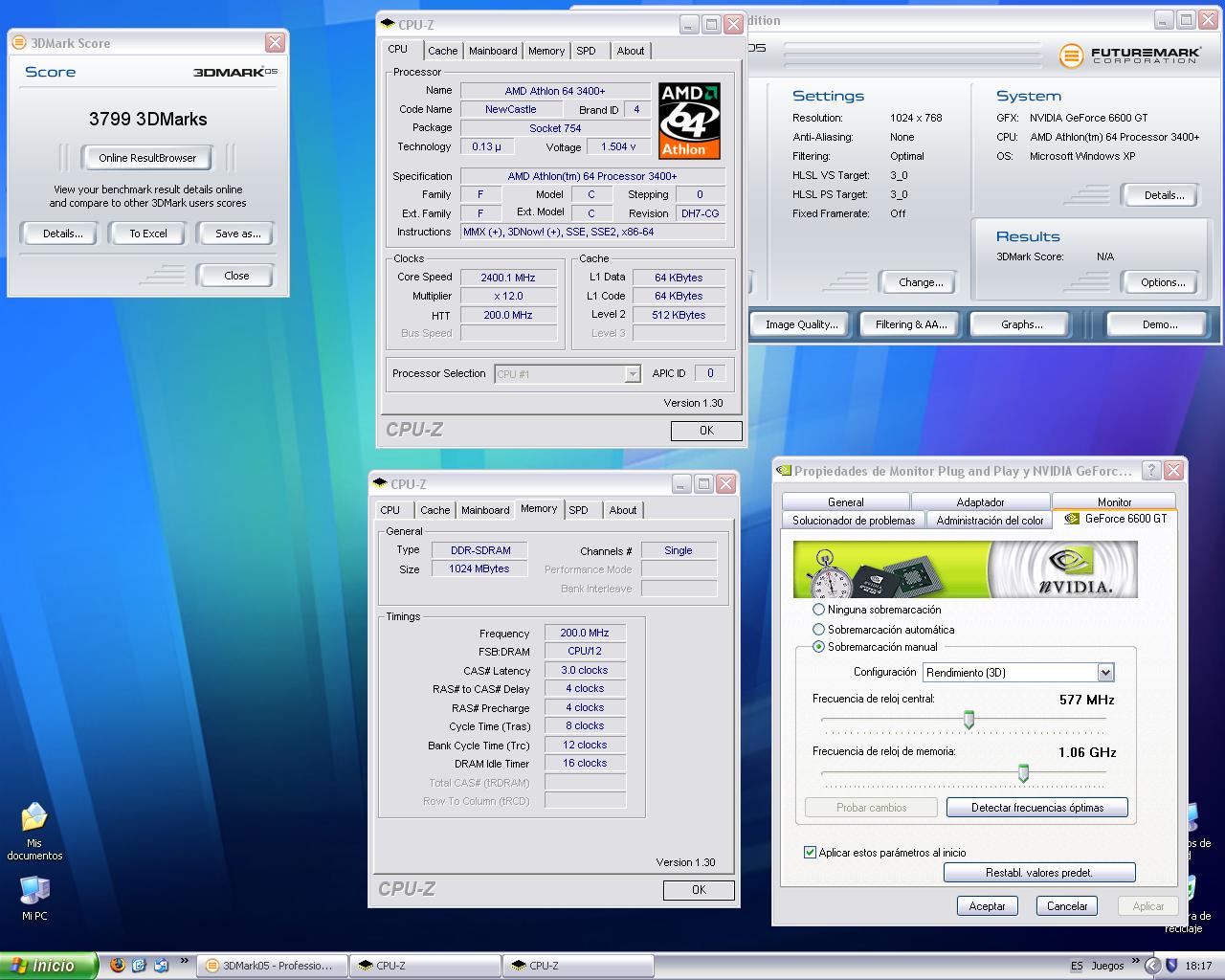
Task: Open the Adaptador tab in NVIDIA properties
Action: pyautogui.click(x=980, y=502)
